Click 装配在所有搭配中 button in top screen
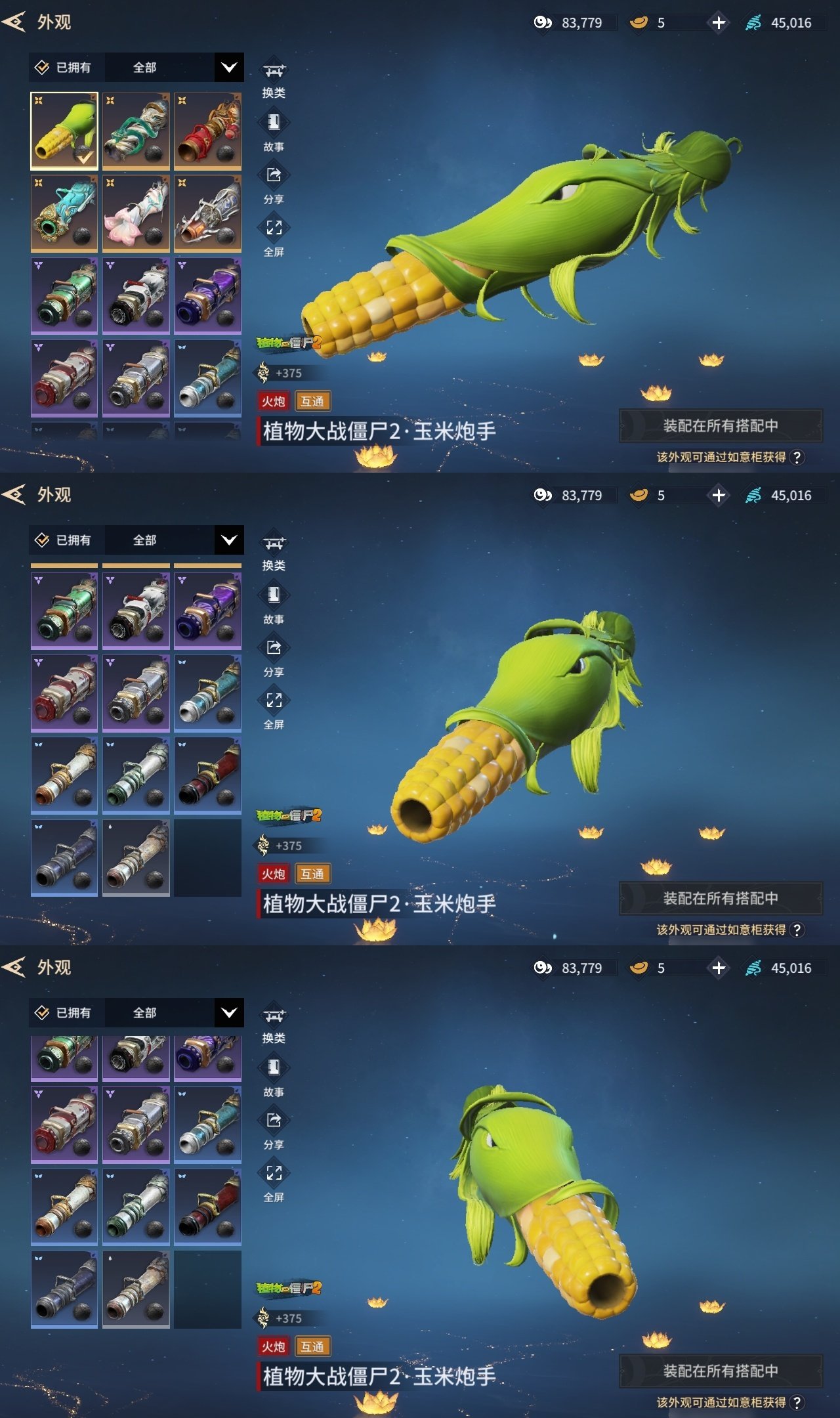 click(721, 425)
